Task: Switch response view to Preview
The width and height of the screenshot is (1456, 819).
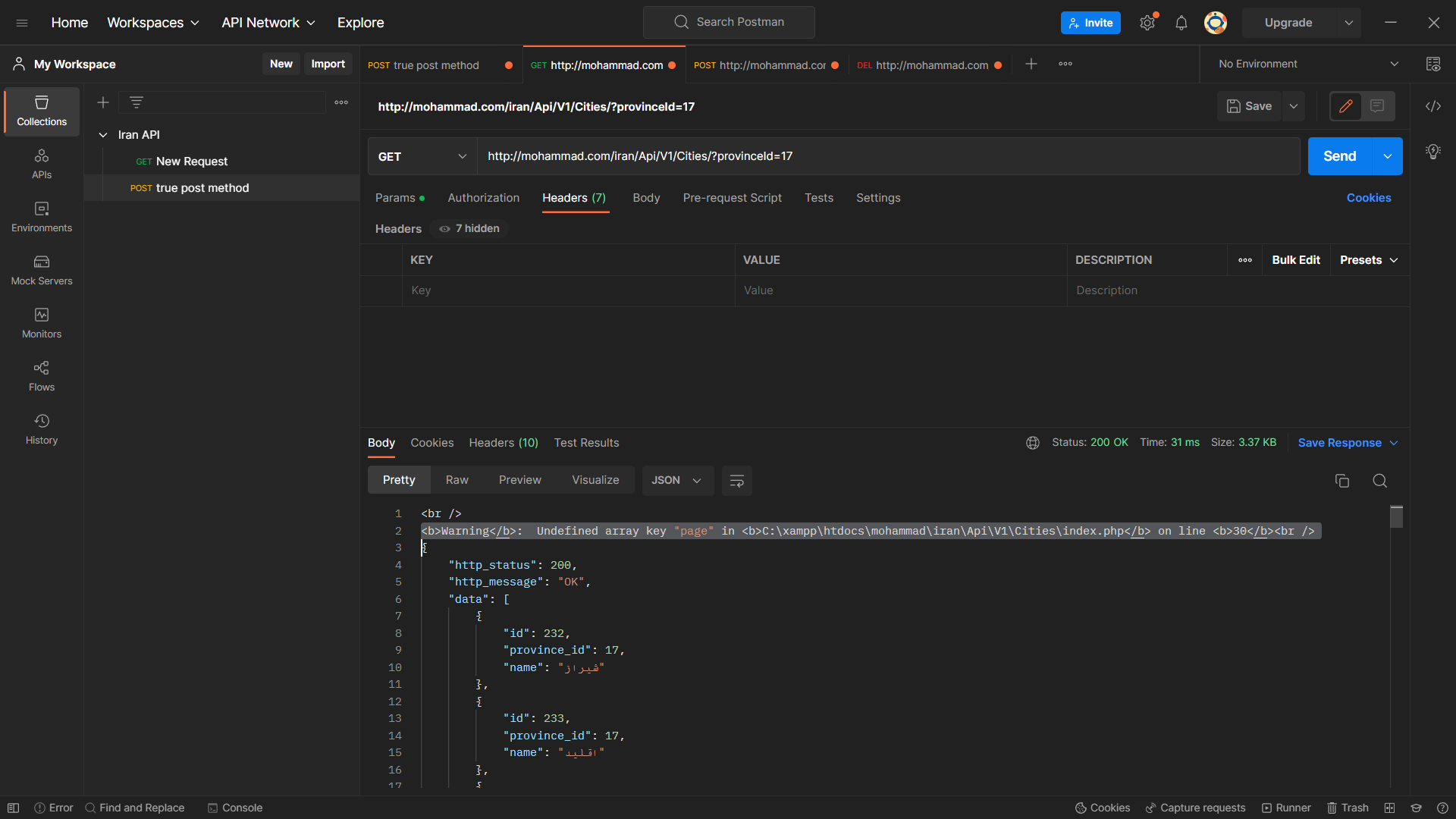Action: click(x=520, y=480)
